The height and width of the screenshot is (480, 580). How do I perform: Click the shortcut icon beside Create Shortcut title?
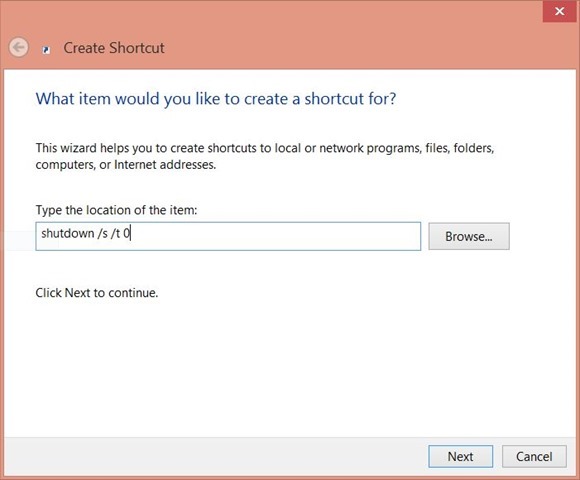(x=46, y=50)
